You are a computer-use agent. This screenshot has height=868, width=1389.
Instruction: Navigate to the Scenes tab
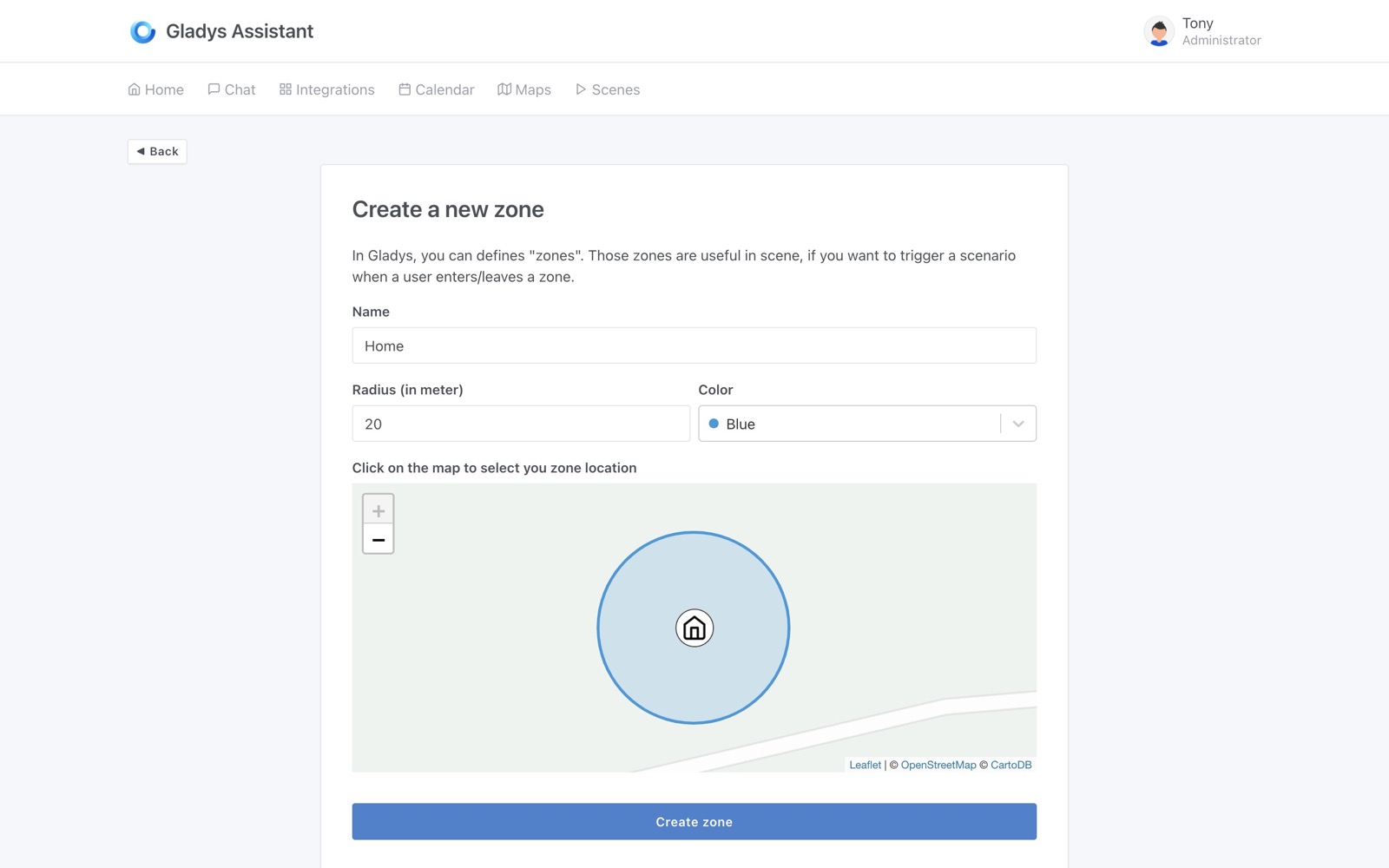coord(608,89)
